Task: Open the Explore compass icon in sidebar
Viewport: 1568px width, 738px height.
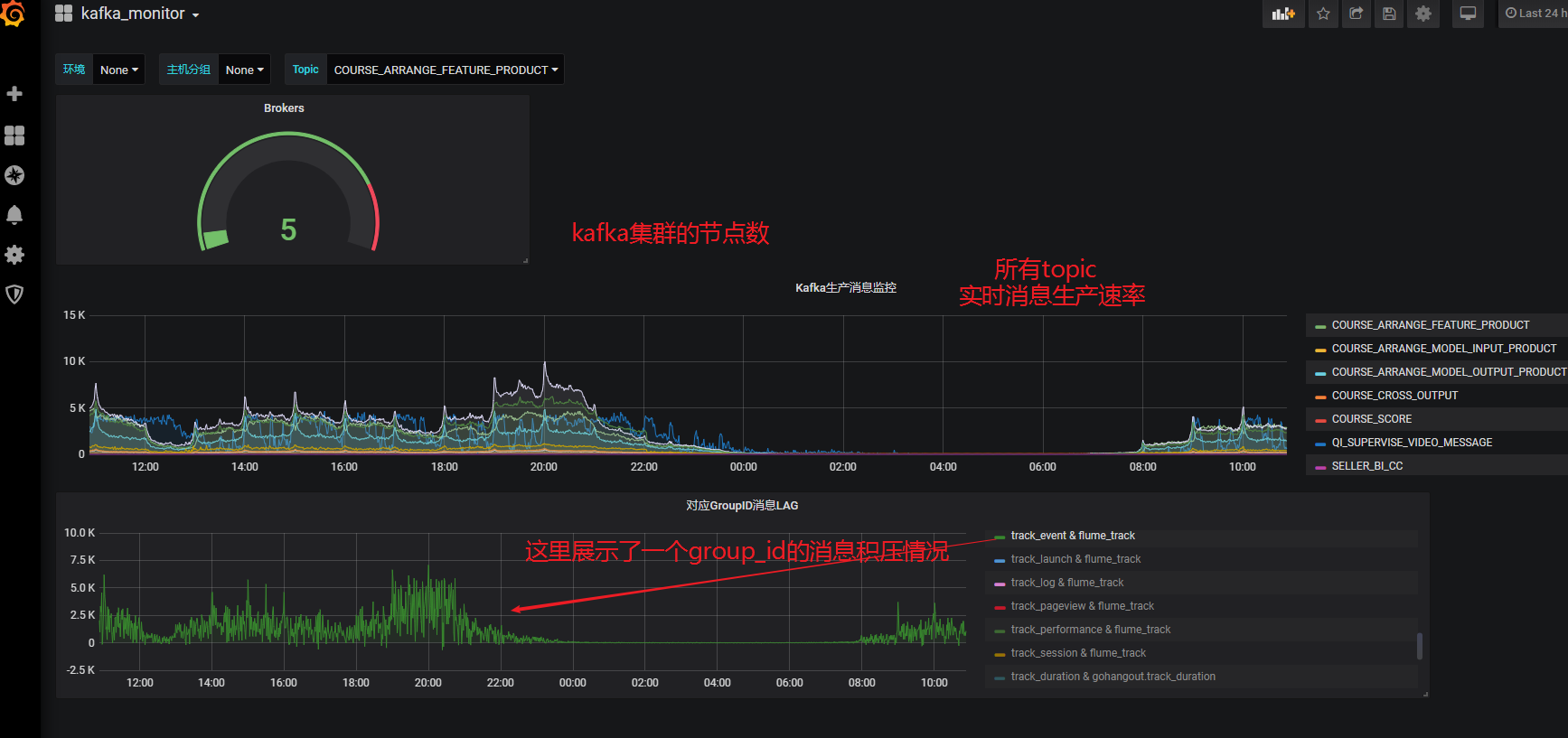Action: pyautogui.click(x=14, y=175)
